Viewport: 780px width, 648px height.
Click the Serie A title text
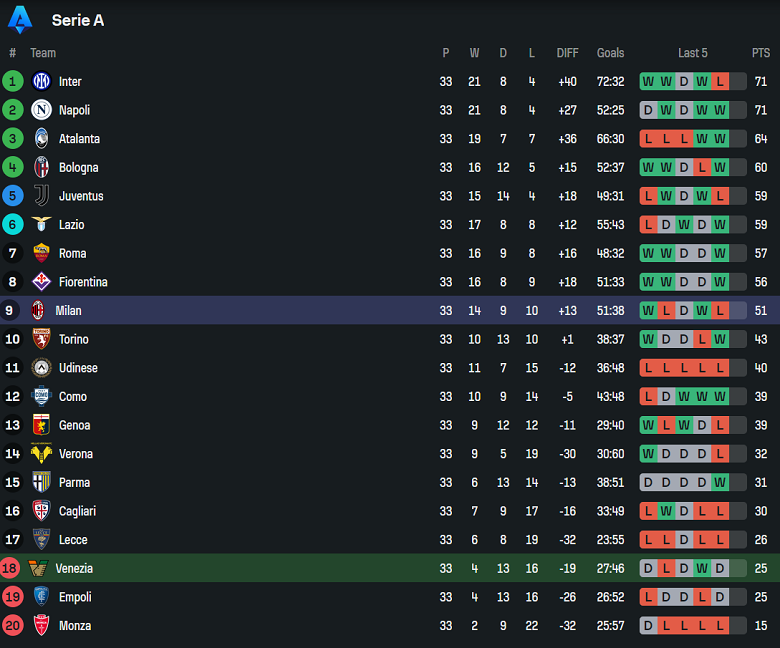(78, 20)
